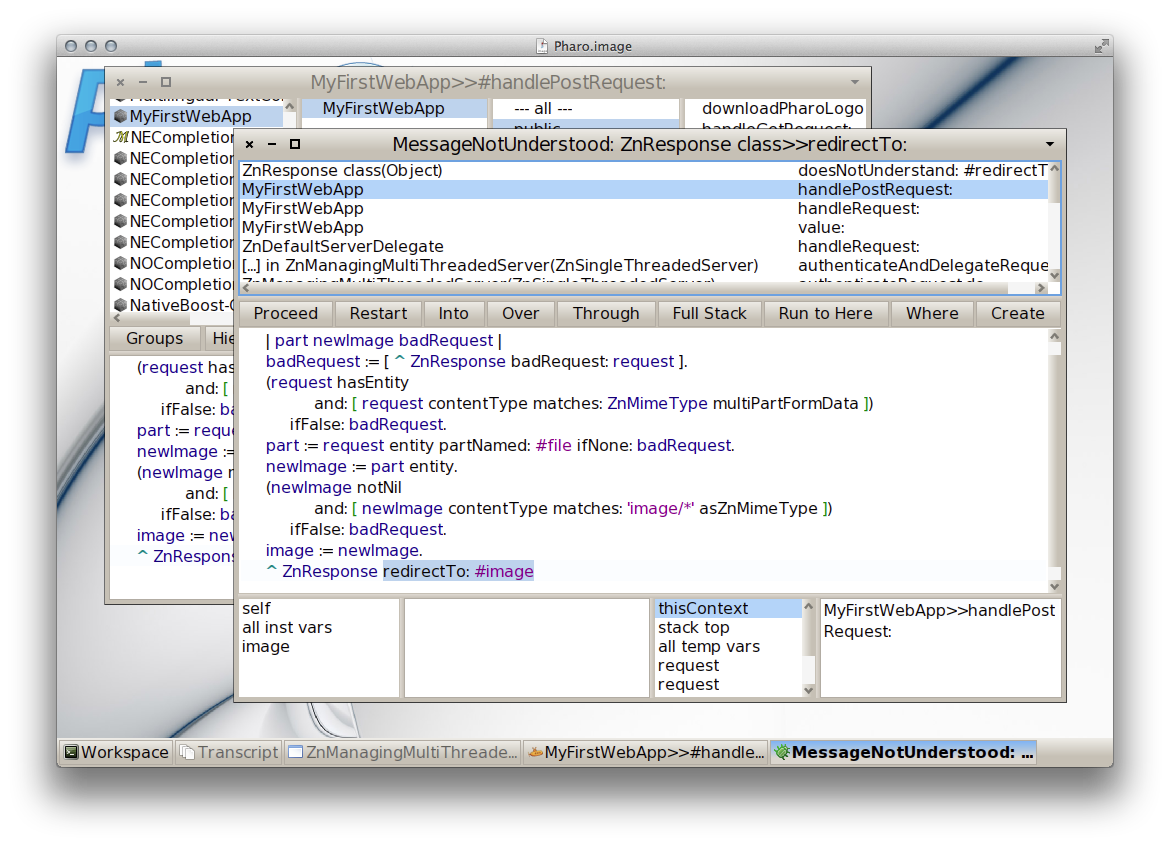Step Over with the Over button
This screenshot has height=846, width=1170.
pyautogui.click(x=520, y=313)
